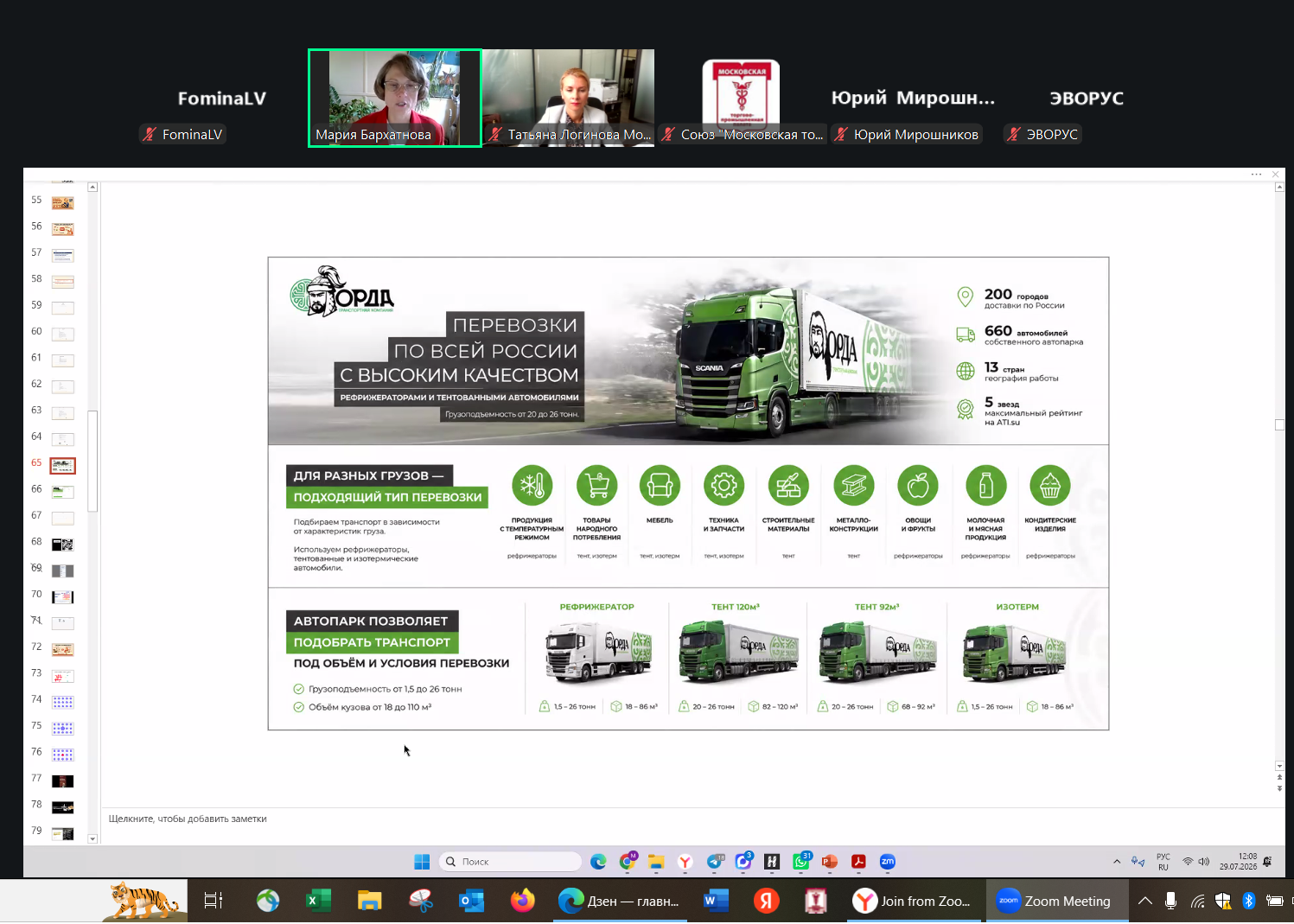The width and height of the screenshot is (1294, 924).
Task: Open the red Yandex icon on the taskbar
Action: (766, 902)
